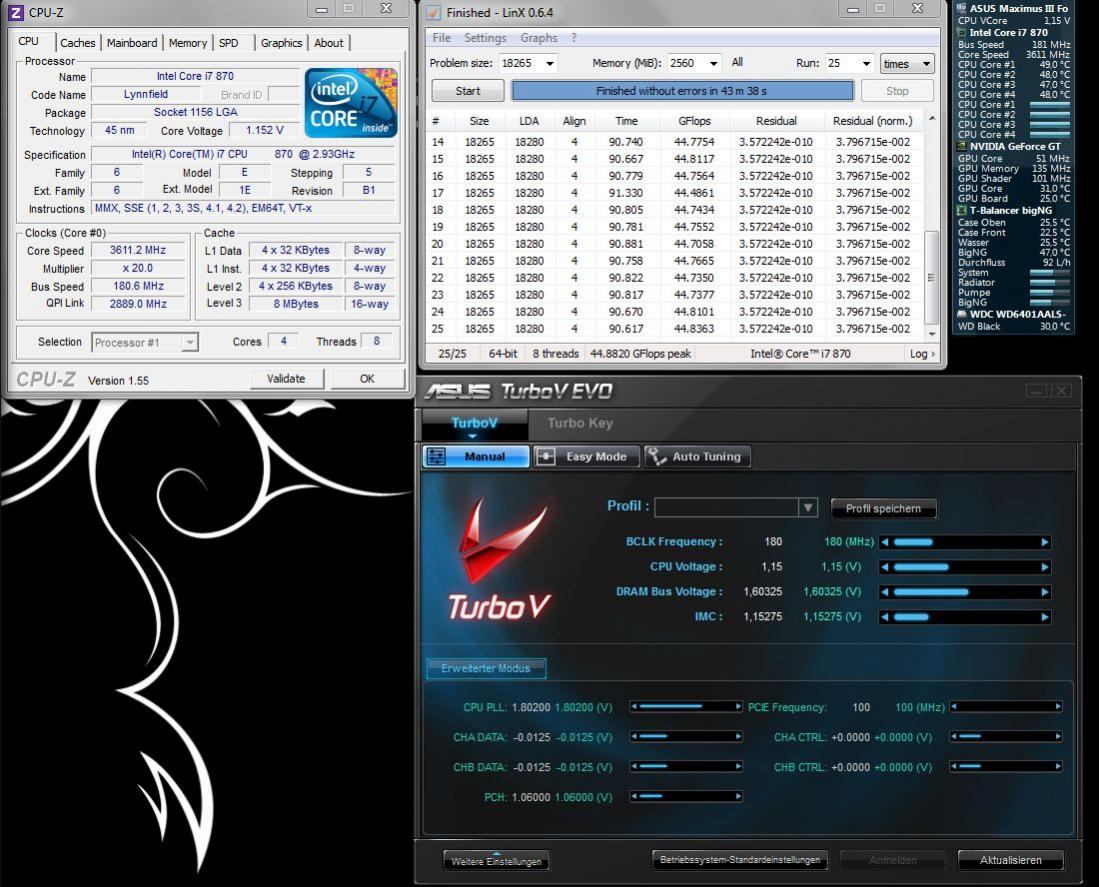Click the Auto Tuning wrench icon

[657, 457]
